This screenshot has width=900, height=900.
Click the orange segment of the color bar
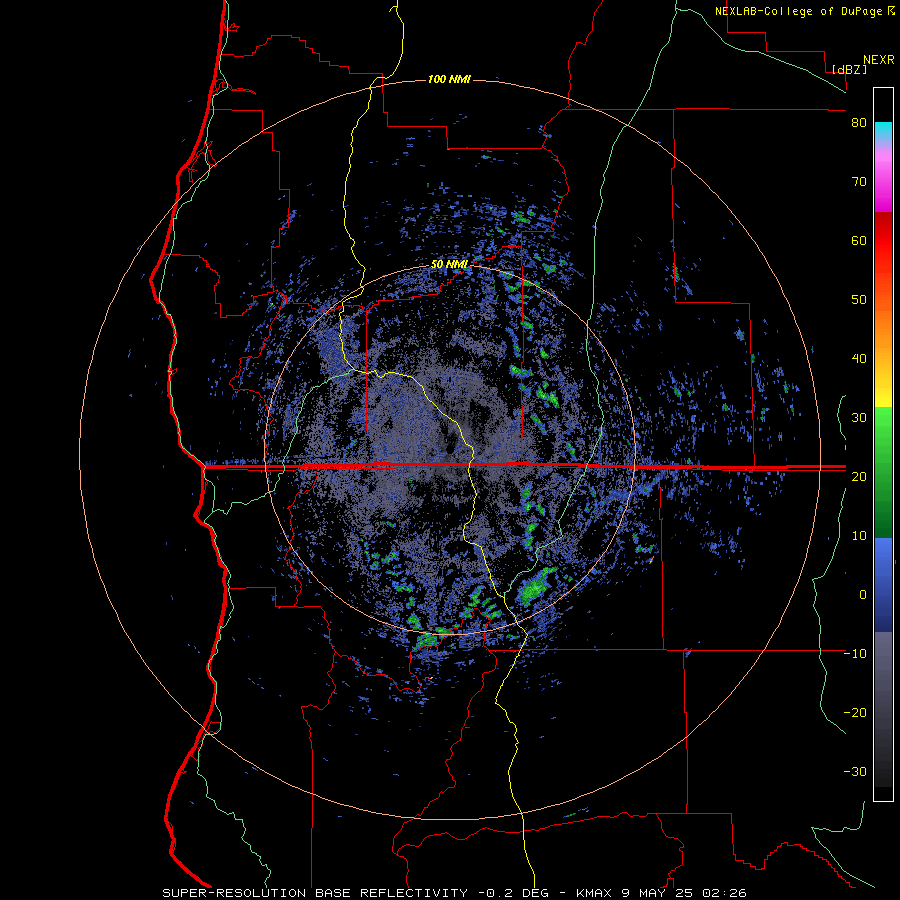(x=883, y=327)
